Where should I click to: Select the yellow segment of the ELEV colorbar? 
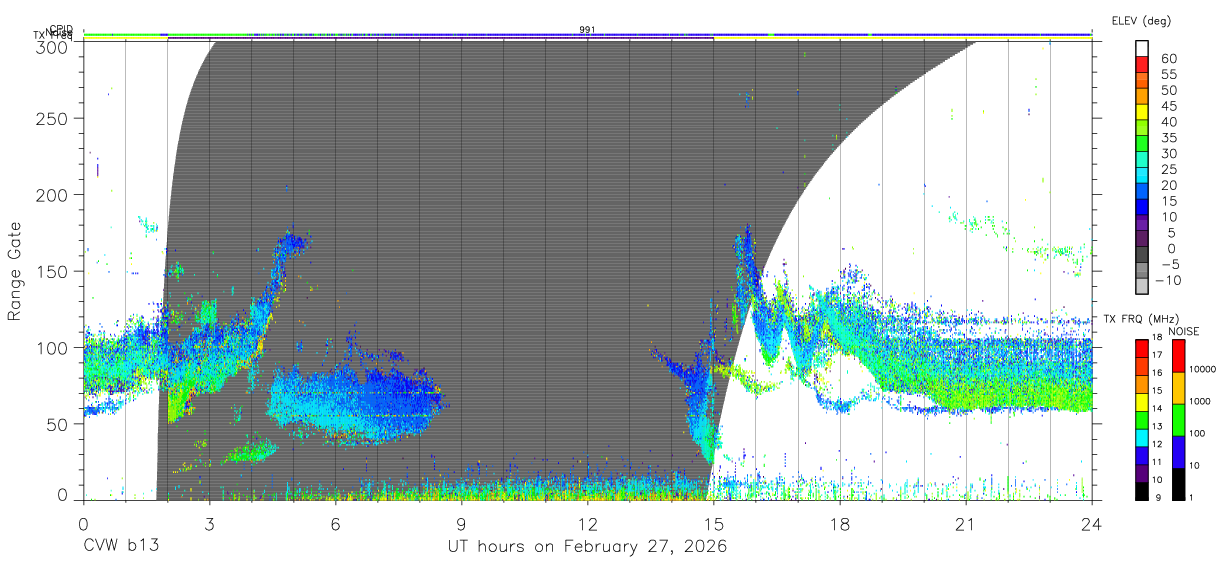1142,112
